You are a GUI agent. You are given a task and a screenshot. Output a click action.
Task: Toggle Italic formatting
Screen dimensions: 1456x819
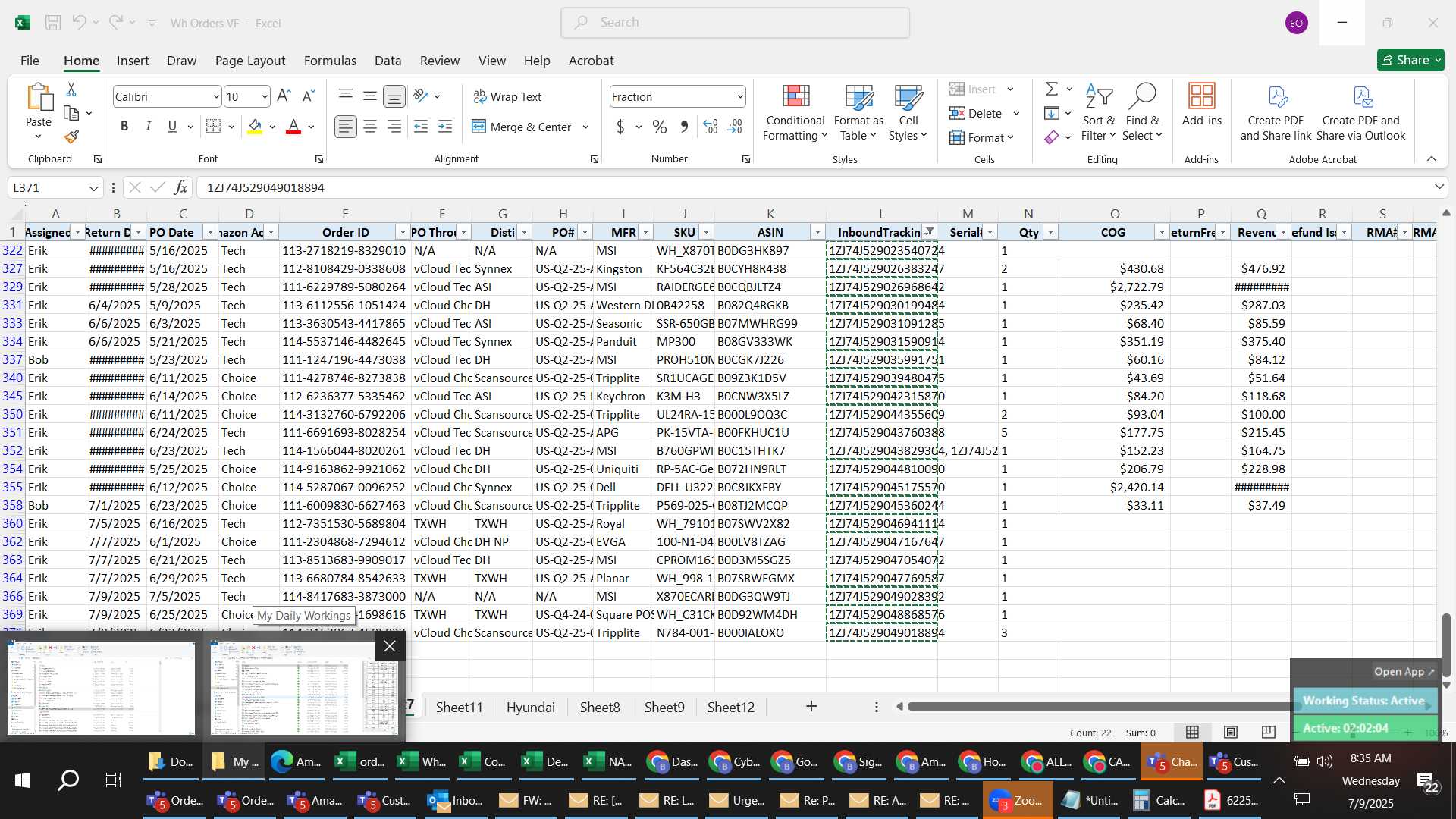tap(149, 127)
